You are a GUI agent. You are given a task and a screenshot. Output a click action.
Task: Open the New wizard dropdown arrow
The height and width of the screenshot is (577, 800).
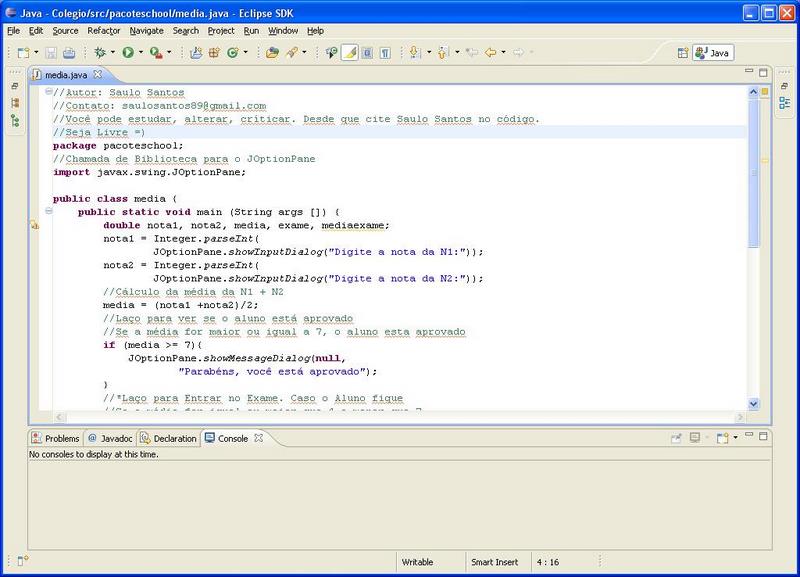tap(36, 52)
